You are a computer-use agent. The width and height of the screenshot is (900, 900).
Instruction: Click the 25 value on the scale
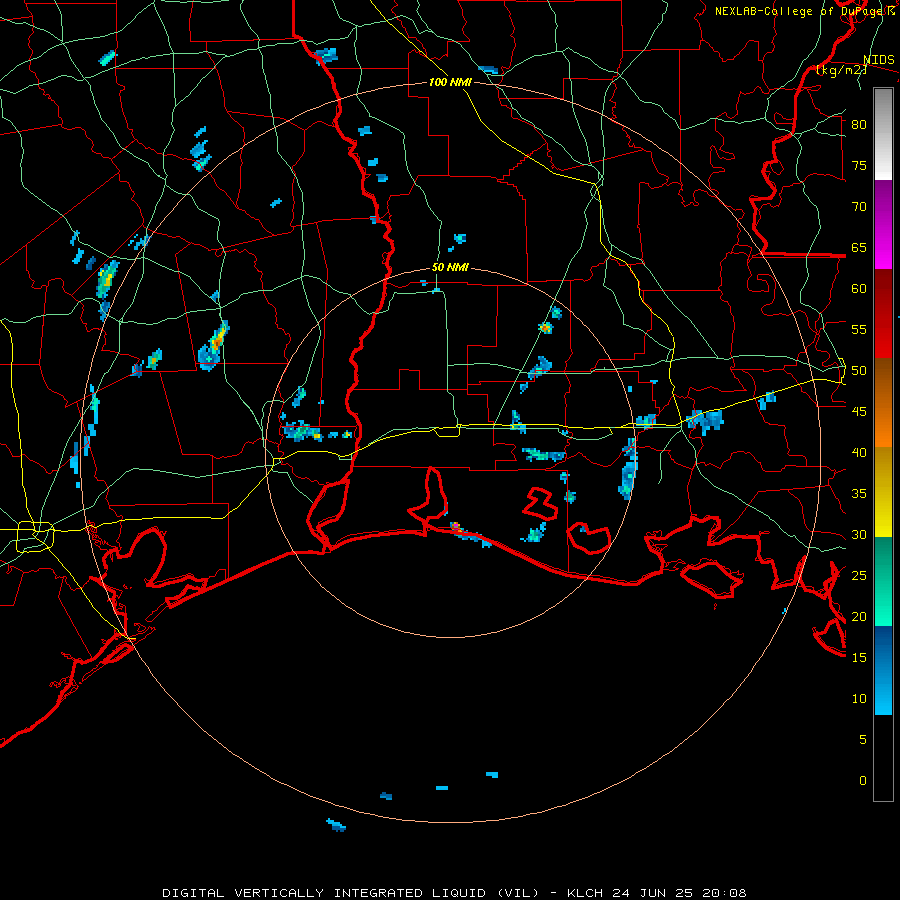859,576
